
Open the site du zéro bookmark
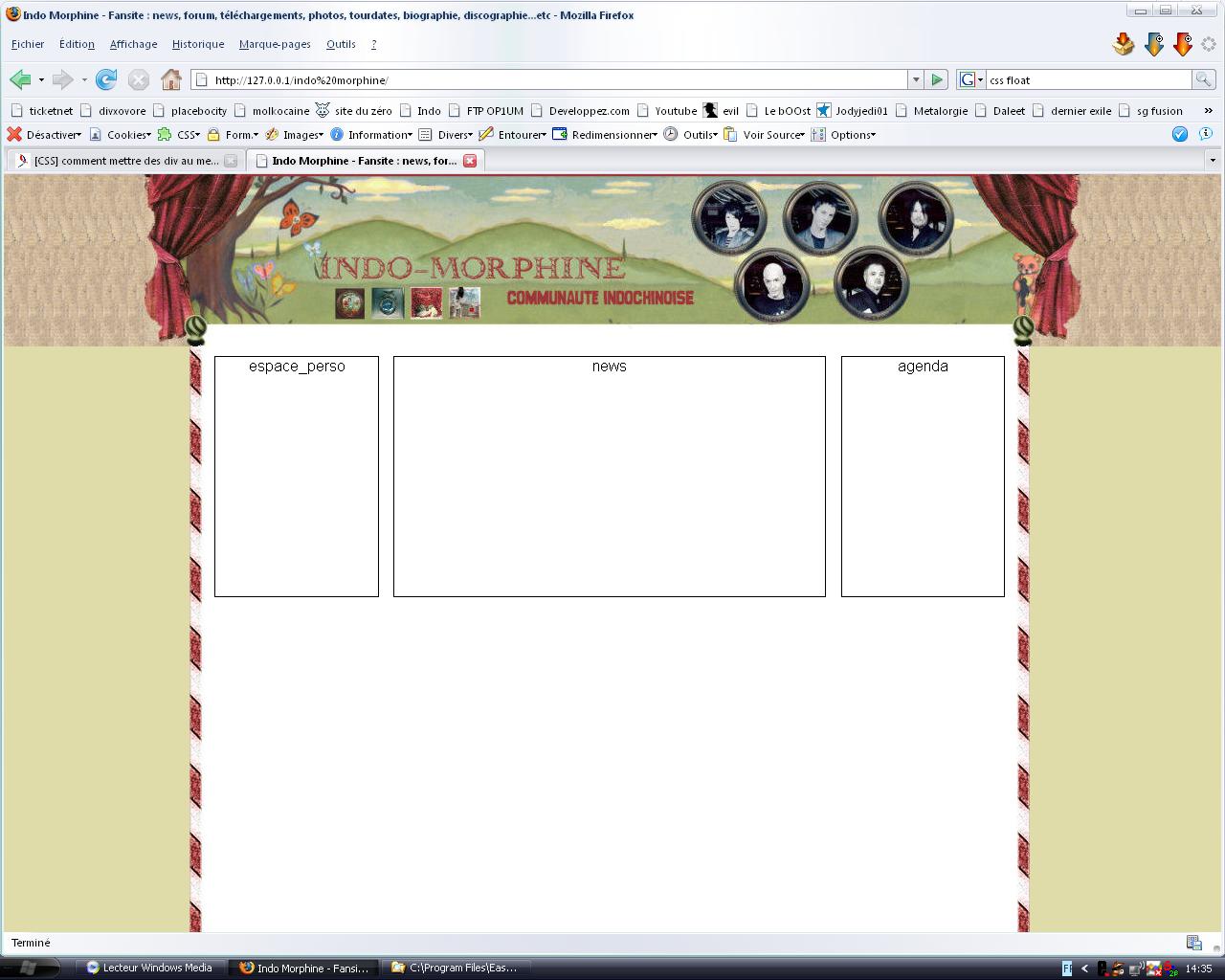[353, 110]
